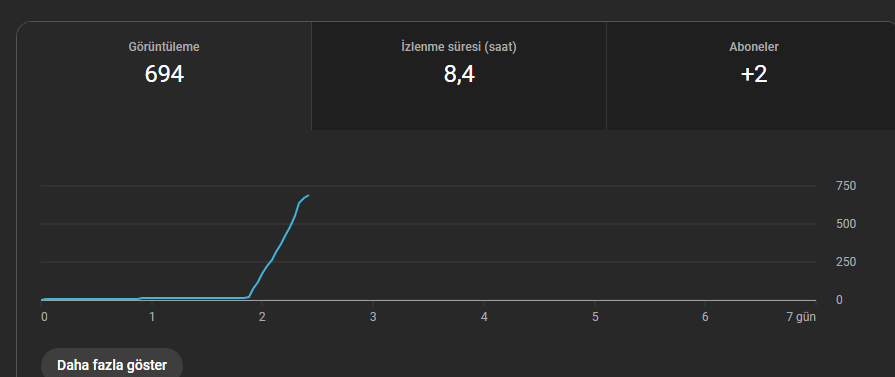Click day 2 label on horizontal axis

pyautogui.click(x=262, y=317)
